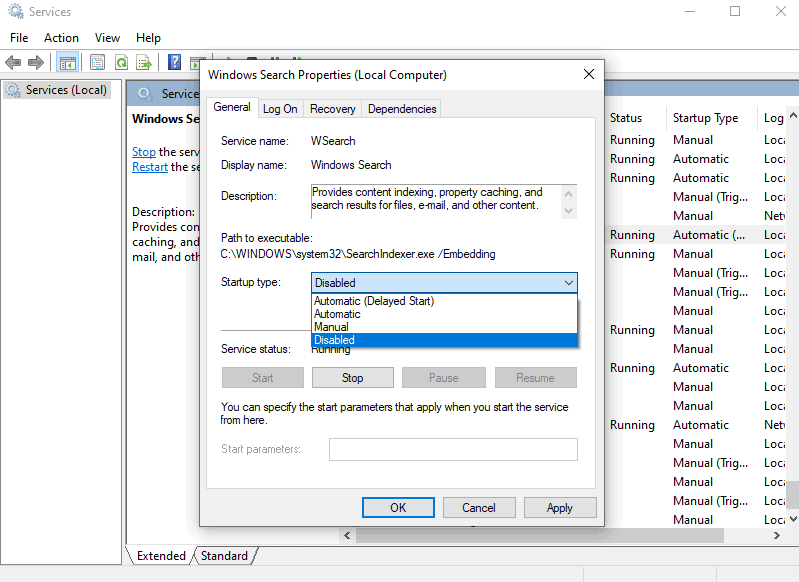Click horizontal scrollbar left arrow
Image resolution: width=799 pixels, height=582 pixels.
click(x=347, y=535)
